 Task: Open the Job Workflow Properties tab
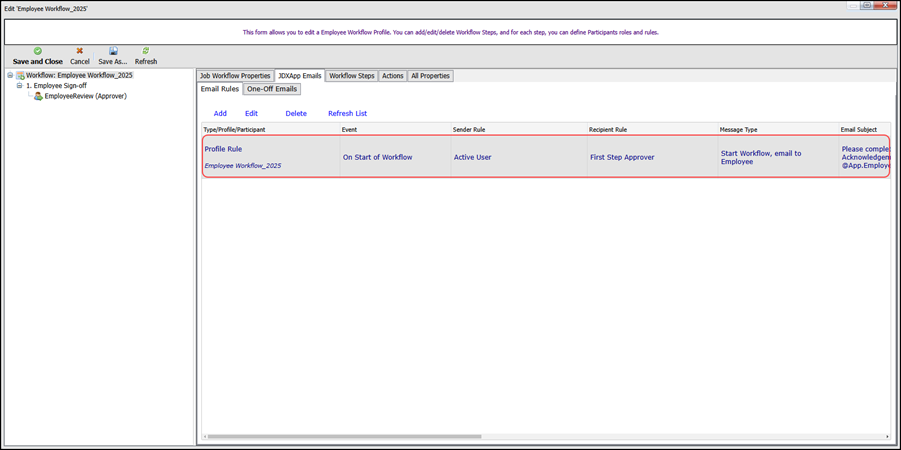tap(235, 76)
